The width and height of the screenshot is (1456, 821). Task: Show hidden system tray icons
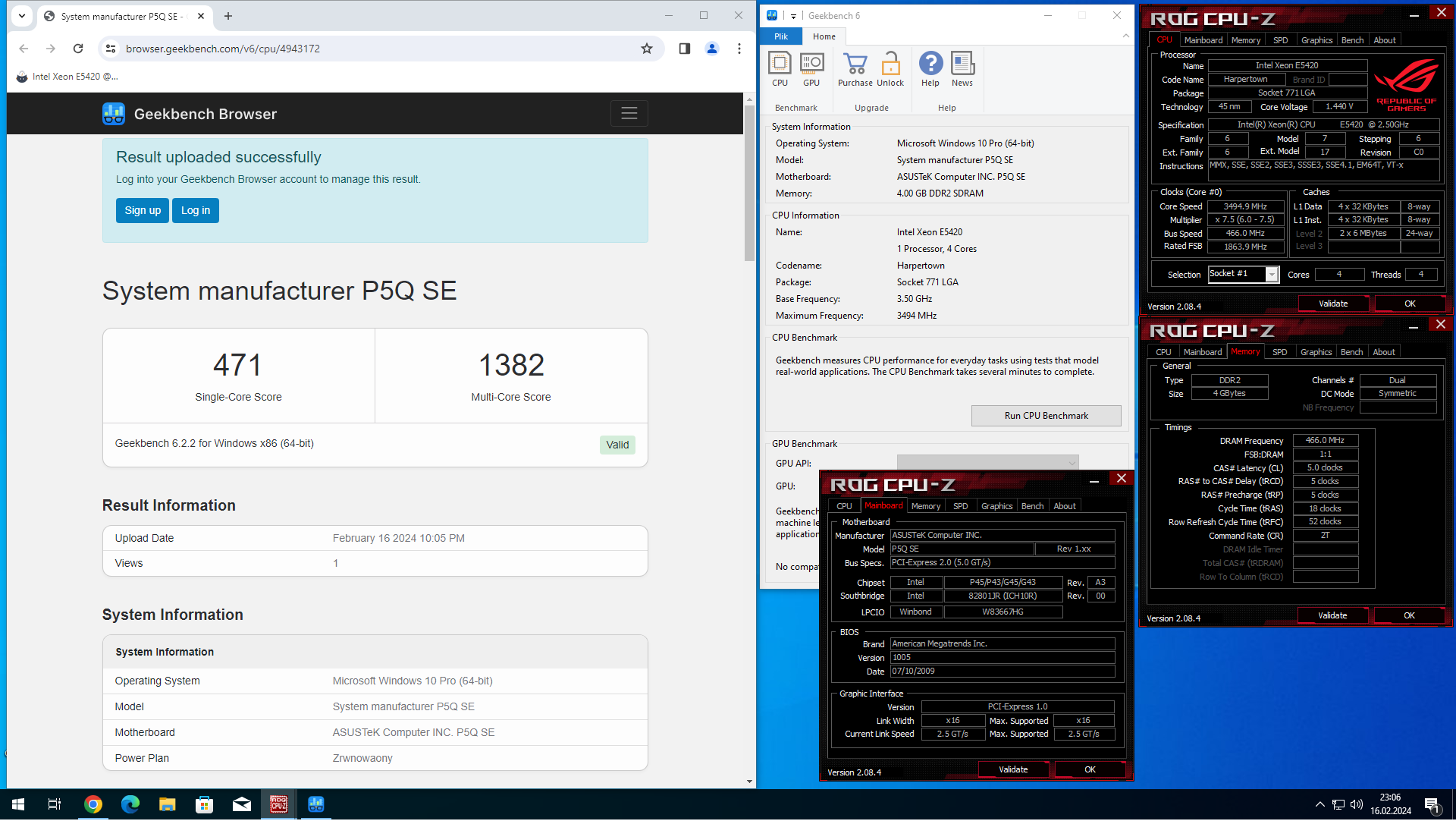pos(1320,805)
